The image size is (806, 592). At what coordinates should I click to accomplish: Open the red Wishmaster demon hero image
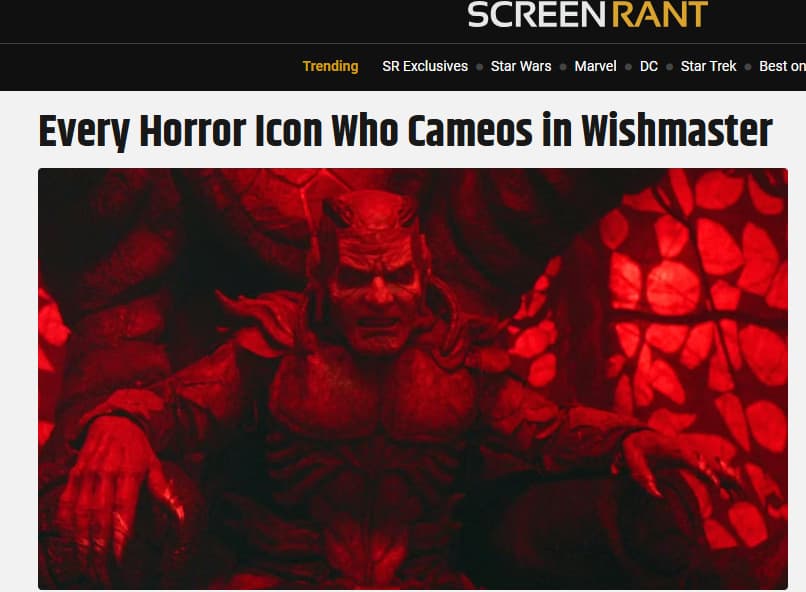413,379
